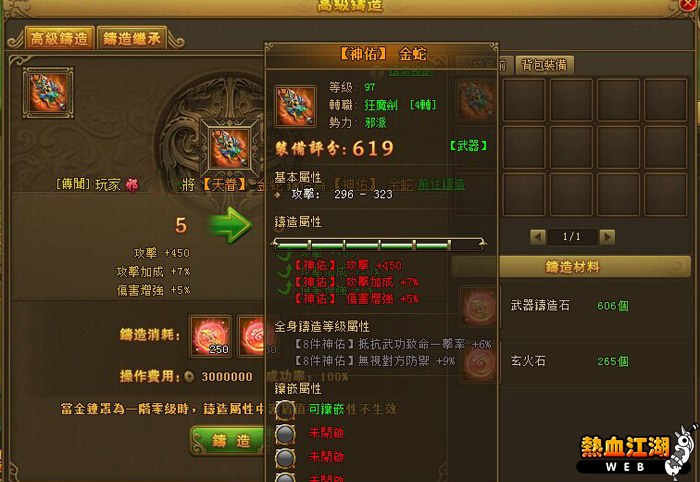Screen dimensions: 700x482
Task: Click the green 鑄造 button
Action: pyautogui.click(x=231, y=440)
